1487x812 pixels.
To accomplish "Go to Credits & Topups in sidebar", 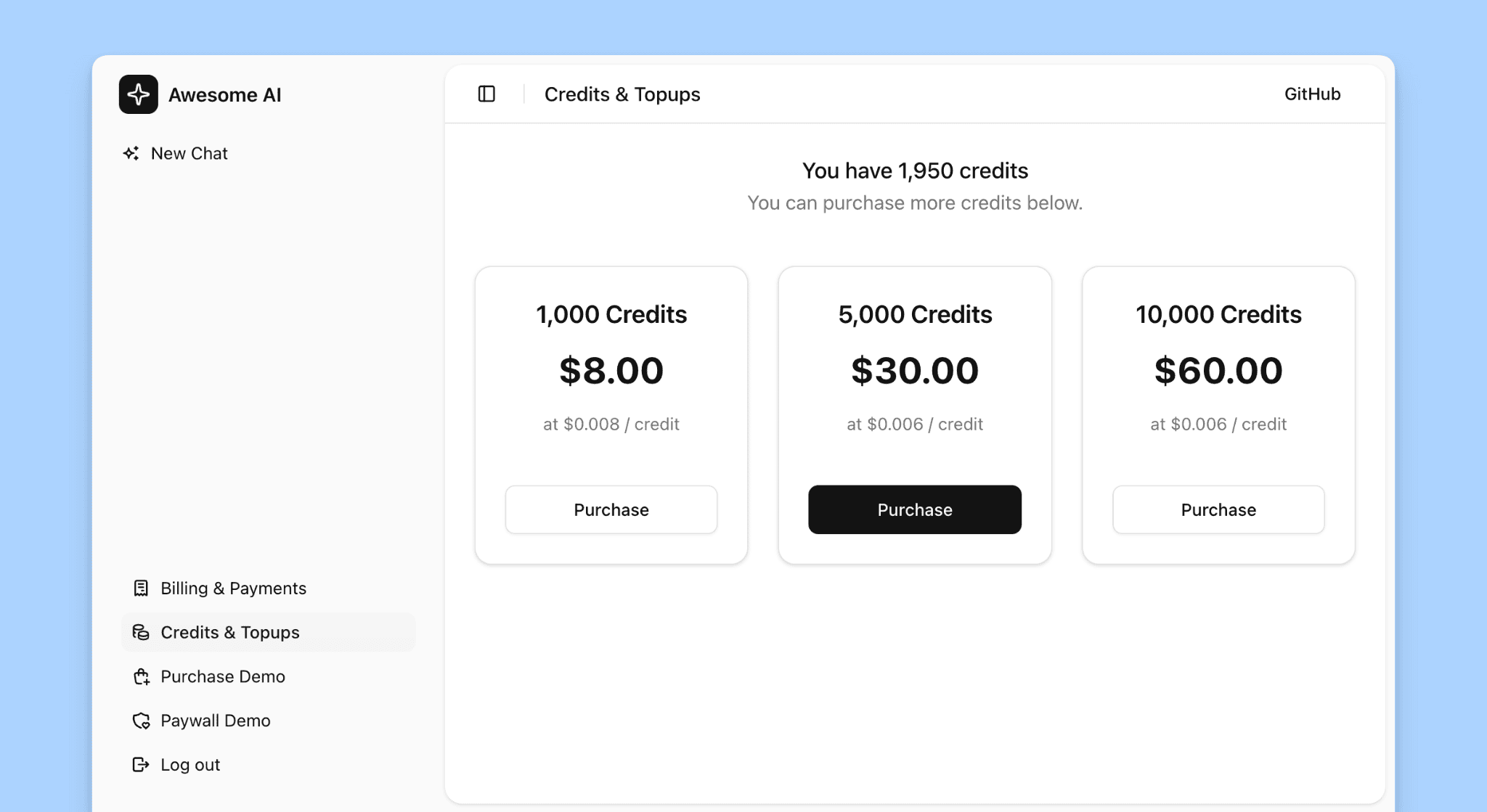I will click(x=229, y=632).
